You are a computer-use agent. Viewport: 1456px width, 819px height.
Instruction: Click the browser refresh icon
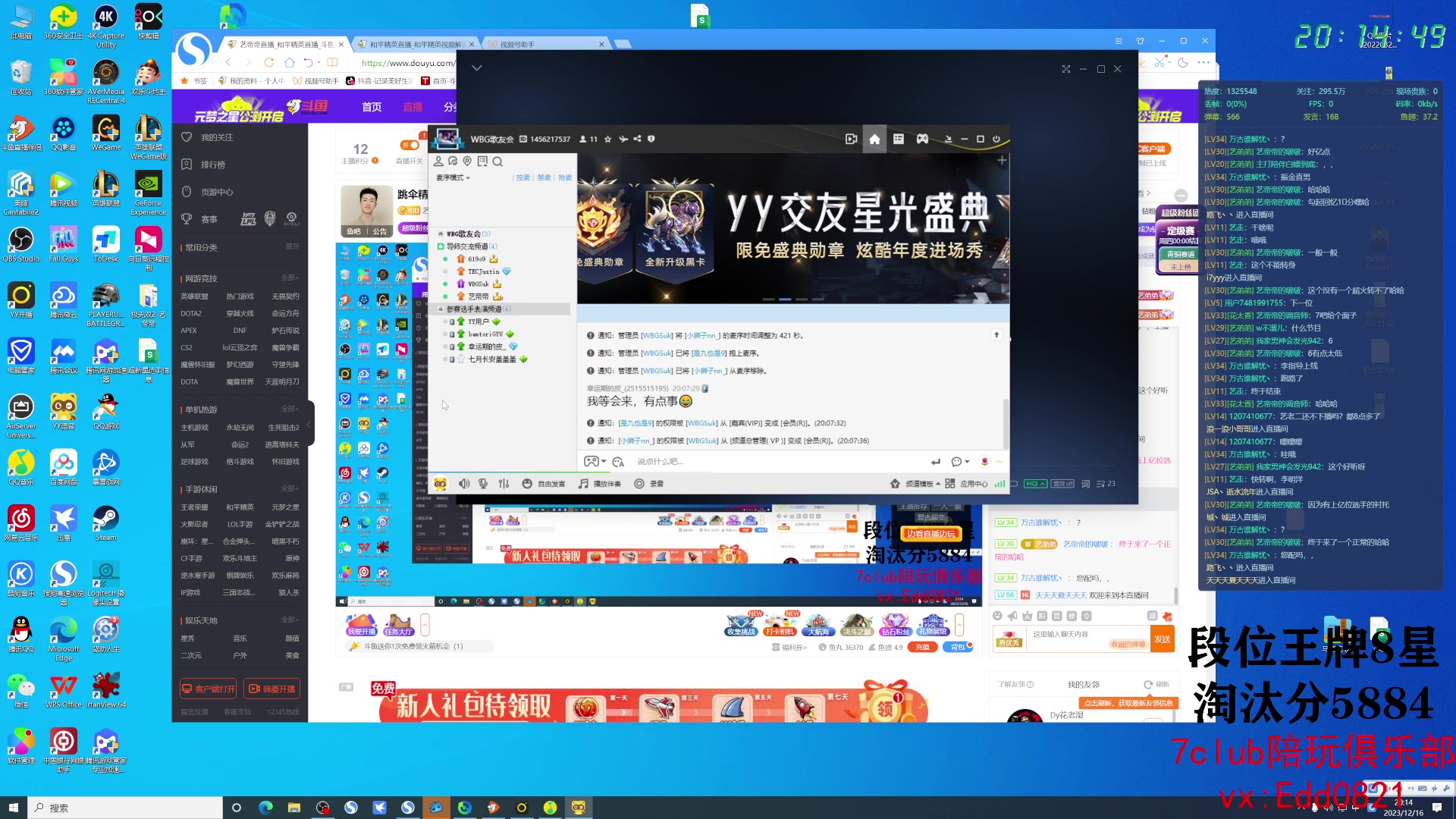[268, 62]
